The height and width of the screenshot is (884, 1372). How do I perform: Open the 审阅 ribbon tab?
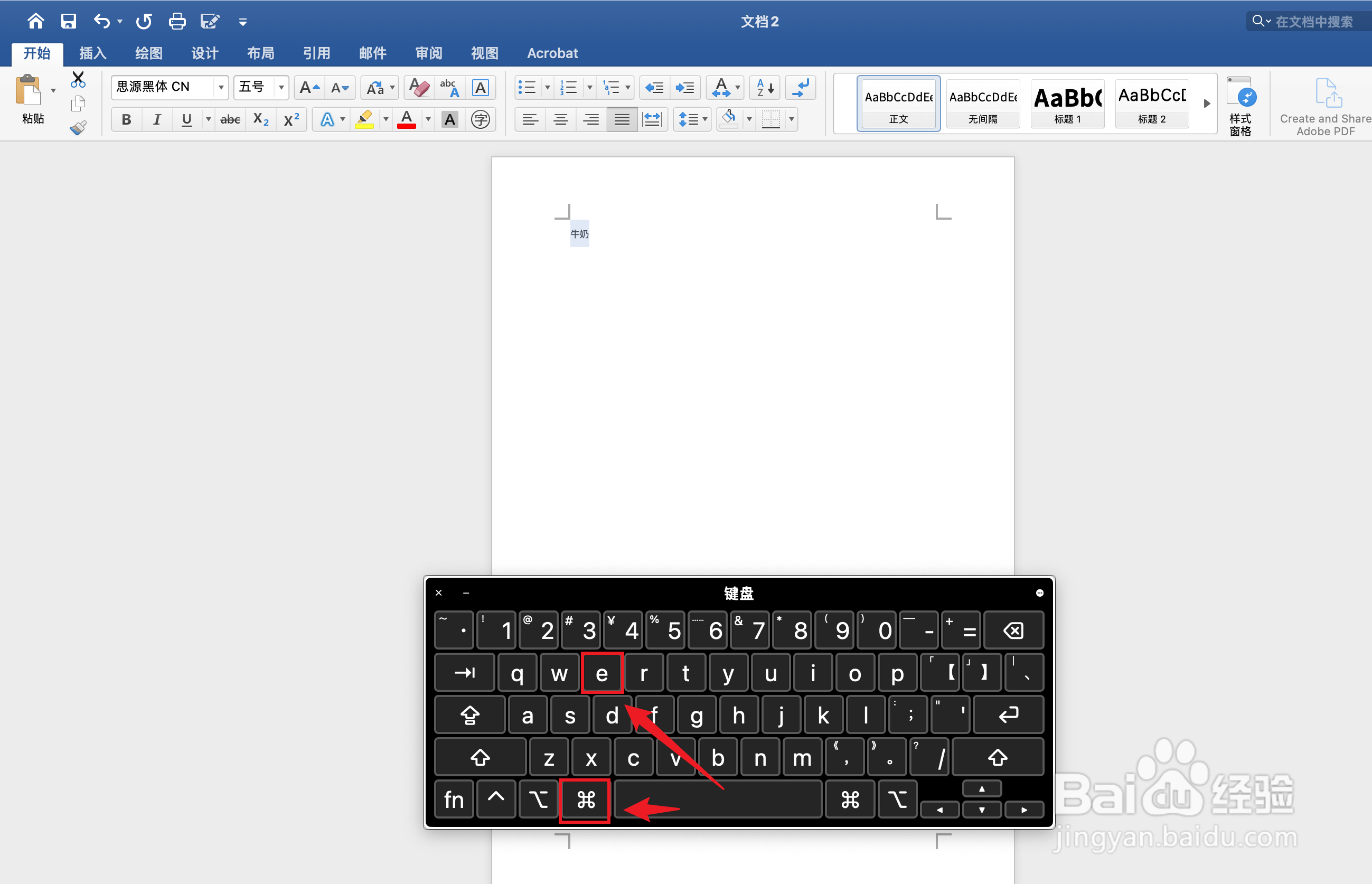coord(428,53)
